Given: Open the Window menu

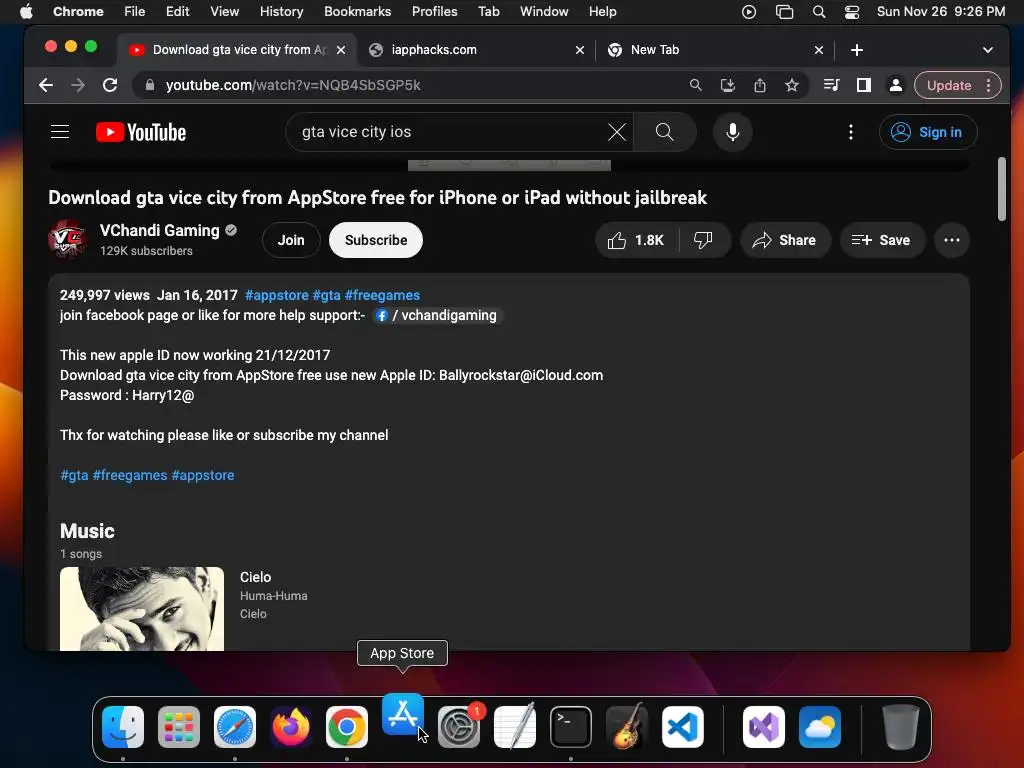Looking at the screenshot, I should tap(544, 12).
